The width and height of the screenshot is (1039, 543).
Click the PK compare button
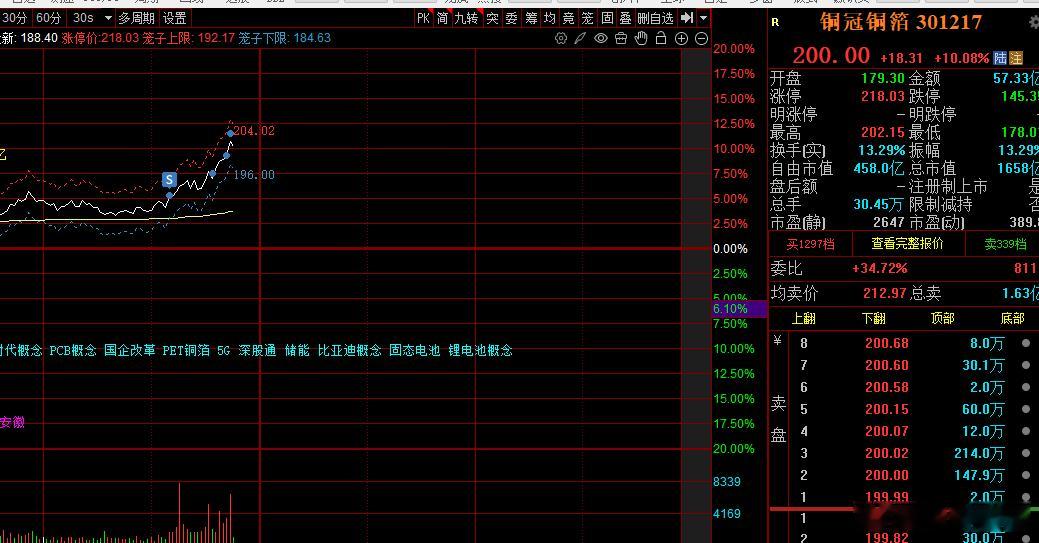point(423,18)
